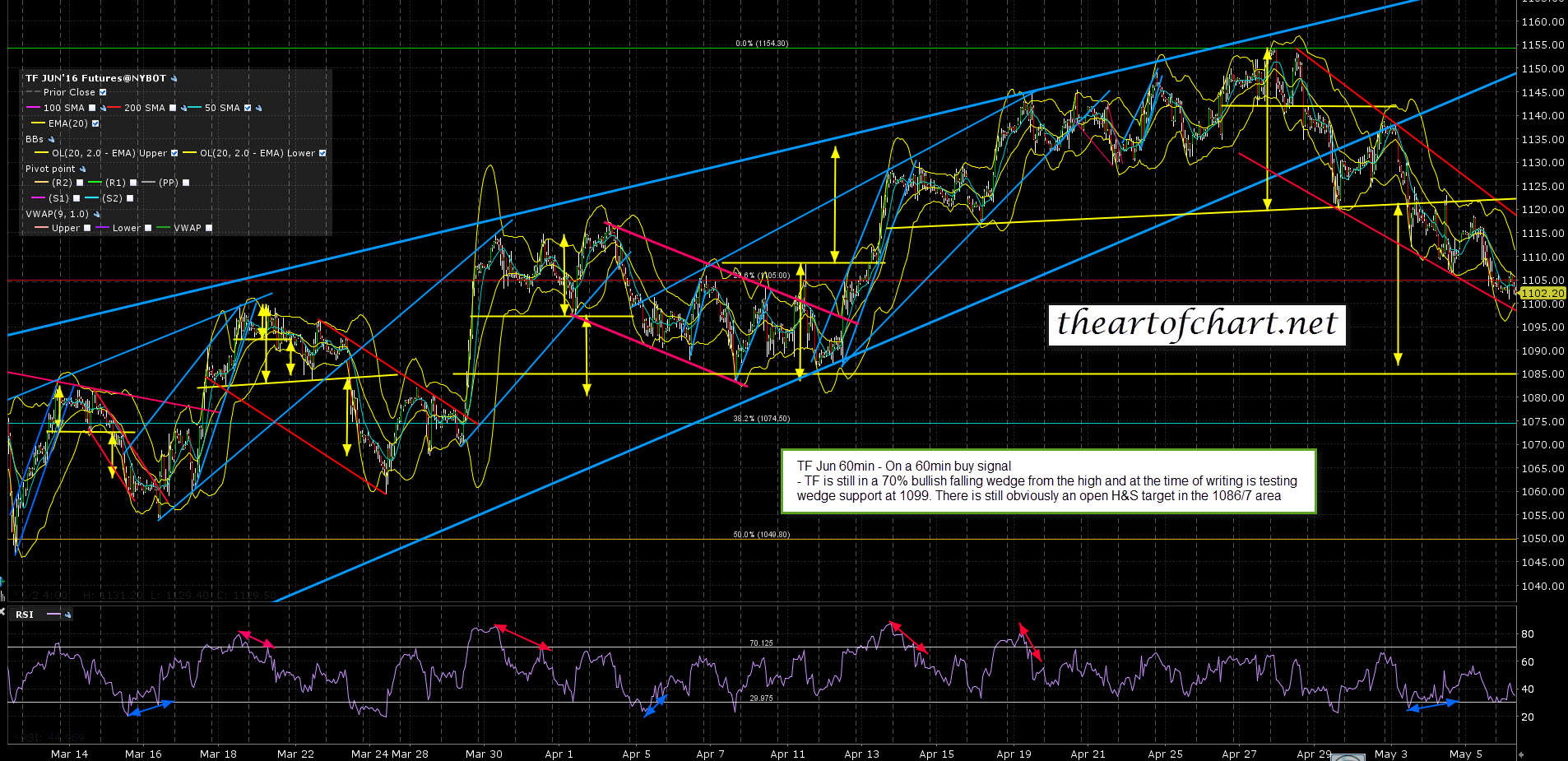
Task: Toggle the Bollinger Upper band checkbox
Action: 174,153
